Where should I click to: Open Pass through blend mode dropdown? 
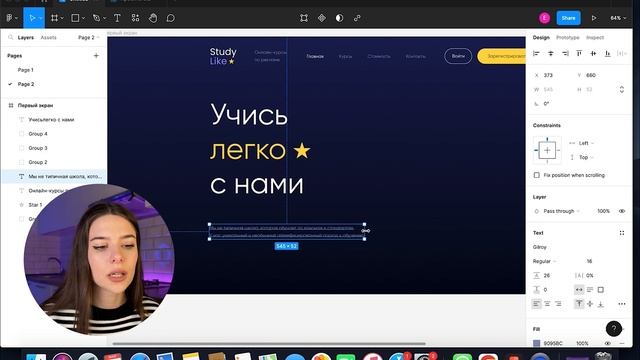coord(561,211)
